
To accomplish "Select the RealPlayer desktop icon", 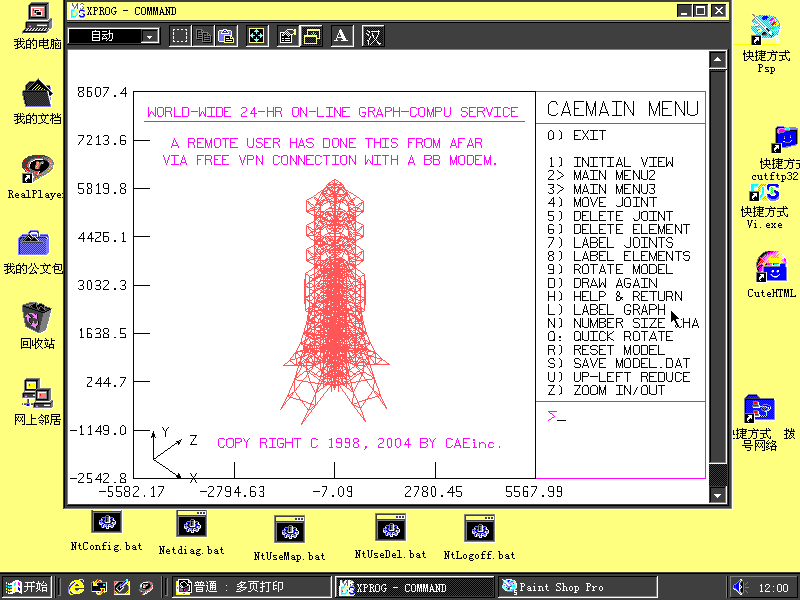I will tap(37, 168).
